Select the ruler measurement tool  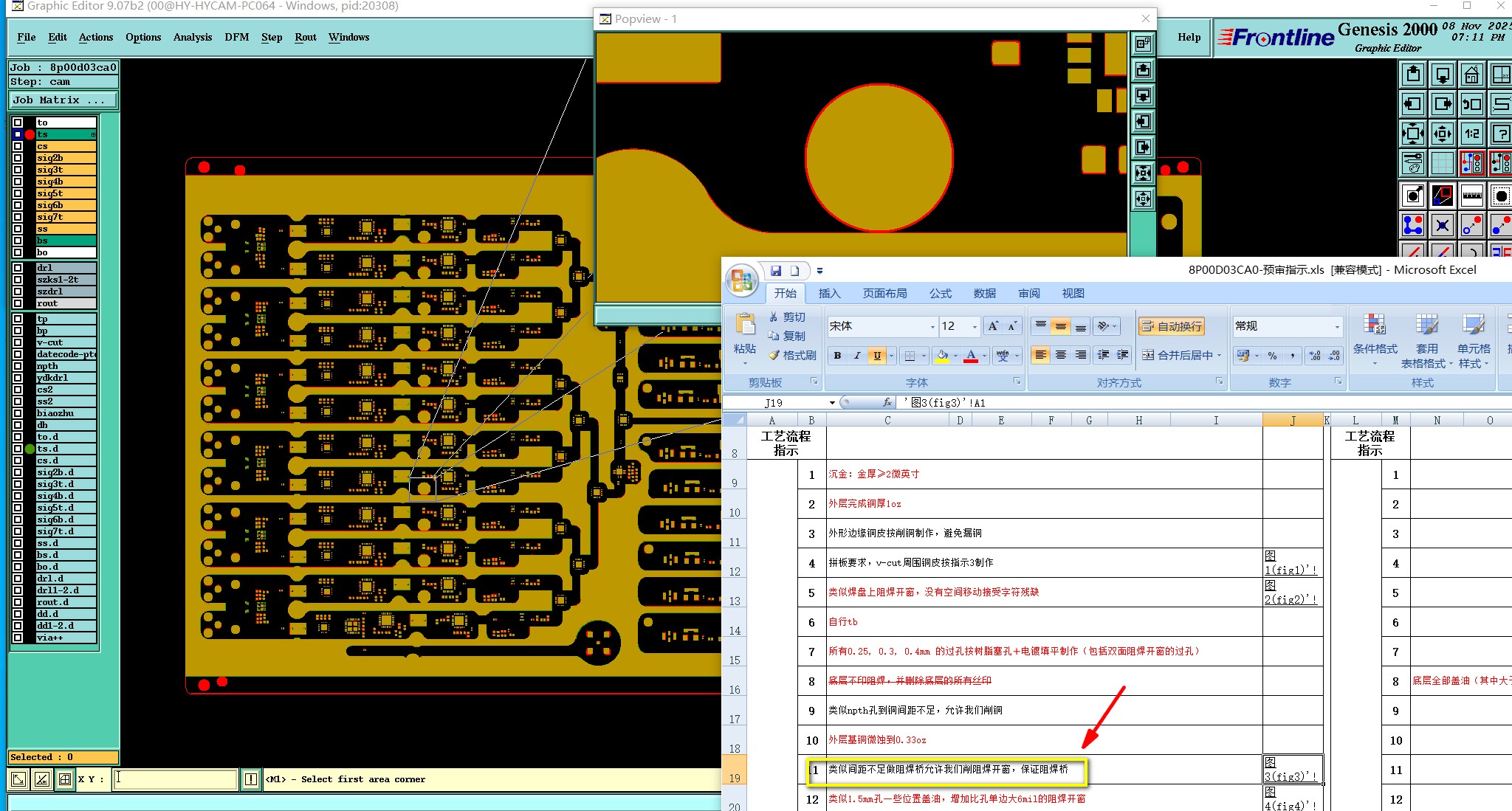(1471, 196)
